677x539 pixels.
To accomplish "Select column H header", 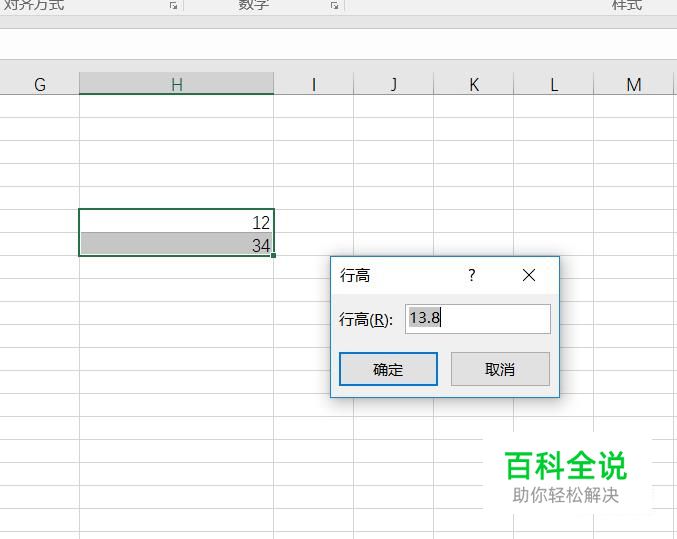I will point(177,83).
